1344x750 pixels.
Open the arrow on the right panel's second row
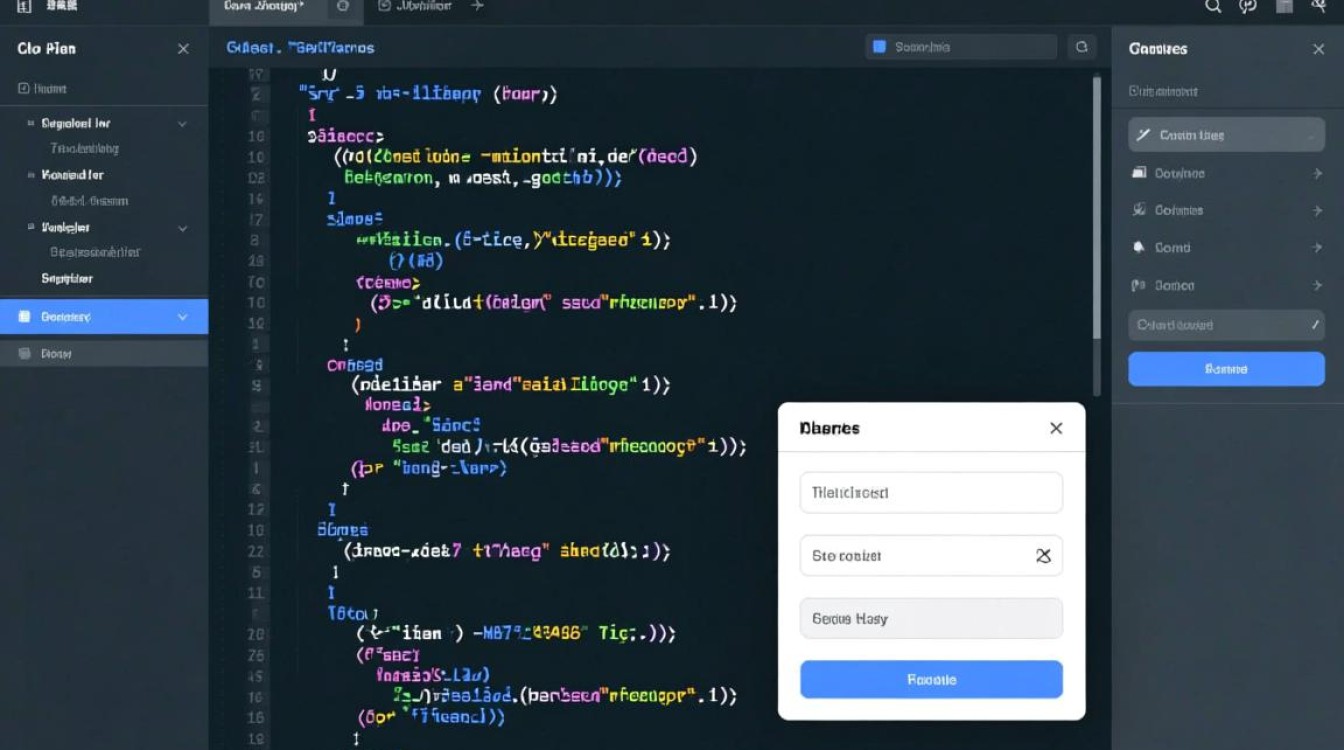[x=1317, y=173]
